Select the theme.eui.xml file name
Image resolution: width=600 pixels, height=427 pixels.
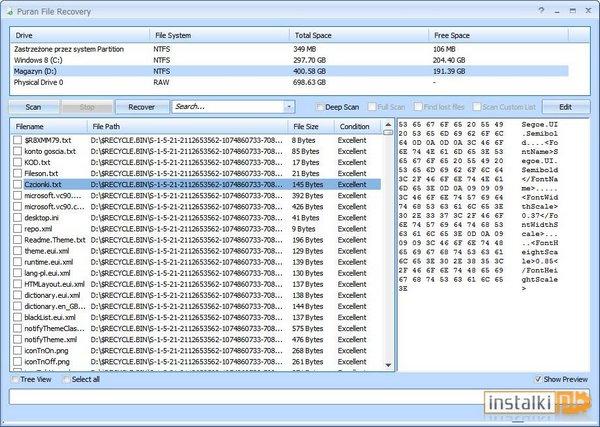(x=47, y=251)
